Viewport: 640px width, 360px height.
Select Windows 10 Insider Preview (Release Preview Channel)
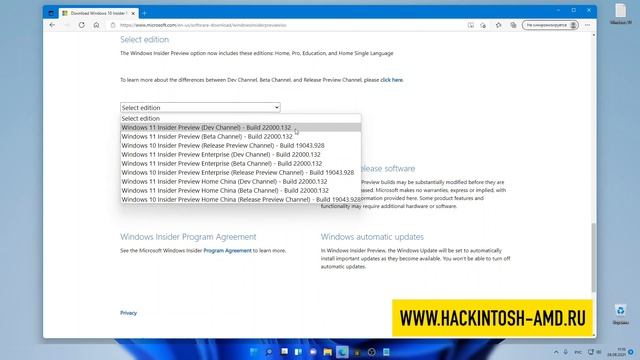point(240,145)
